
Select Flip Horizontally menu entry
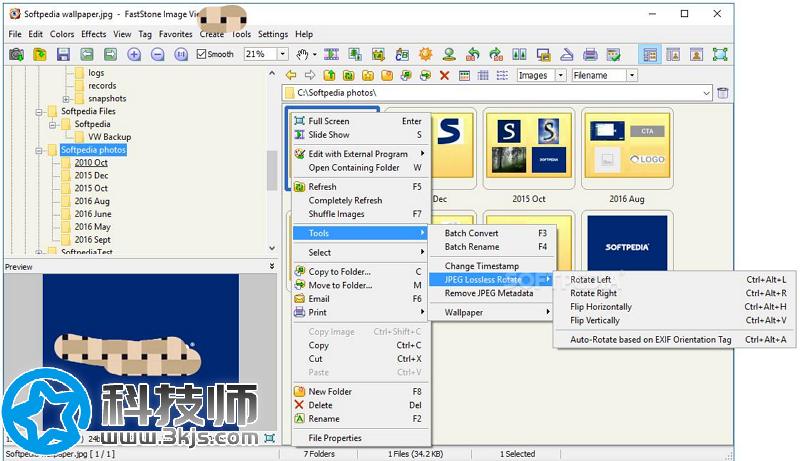click(x=675, y=307)
